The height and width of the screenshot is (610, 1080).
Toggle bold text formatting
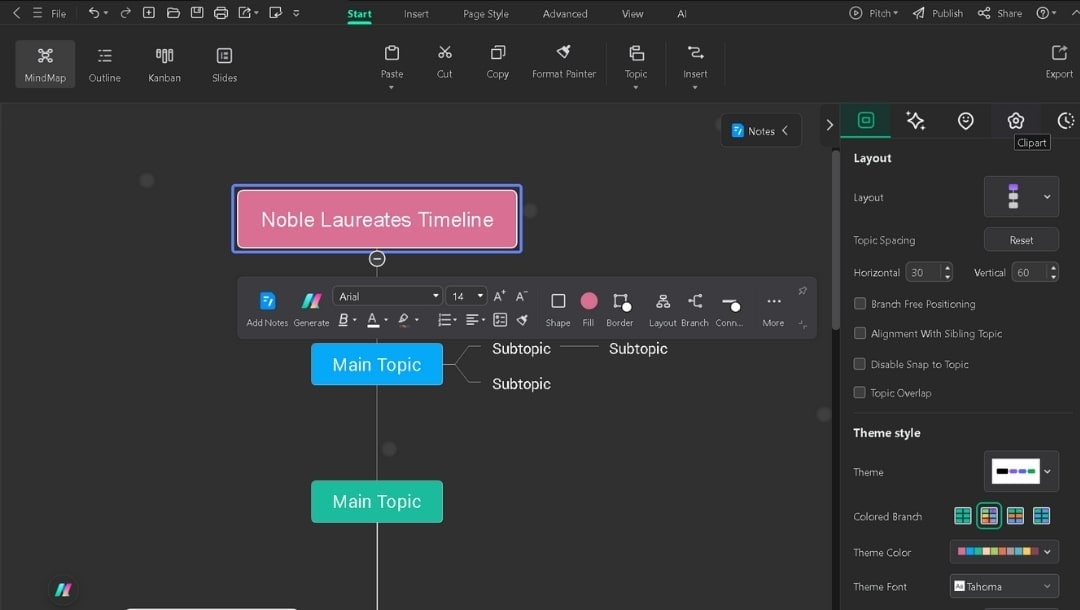(343, 319)
